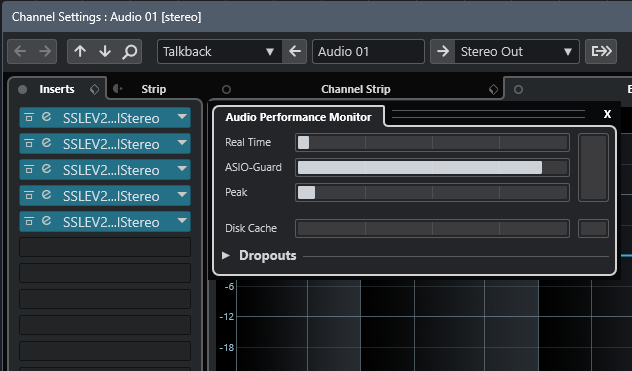Open plugin menu of fifth SSLEV2 insert

pyautogui.click(x=182, y=221)
